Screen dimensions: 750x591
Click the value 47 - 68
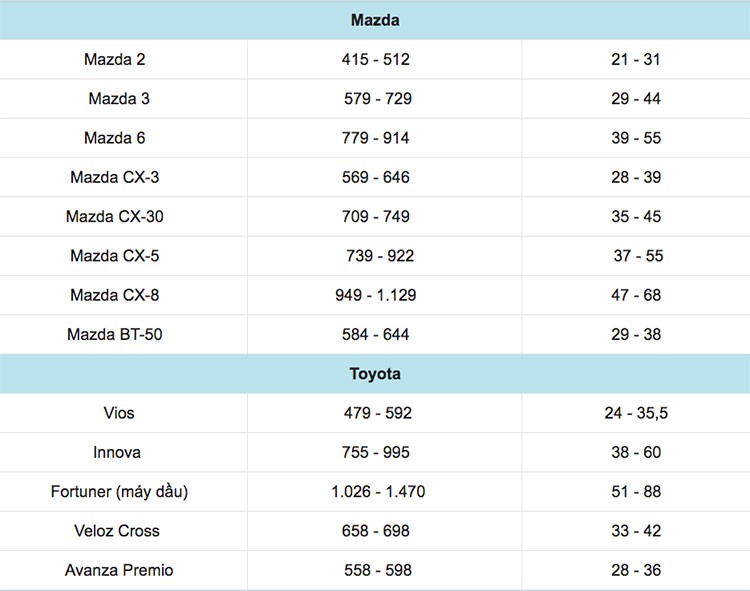(x=636, y=295)
